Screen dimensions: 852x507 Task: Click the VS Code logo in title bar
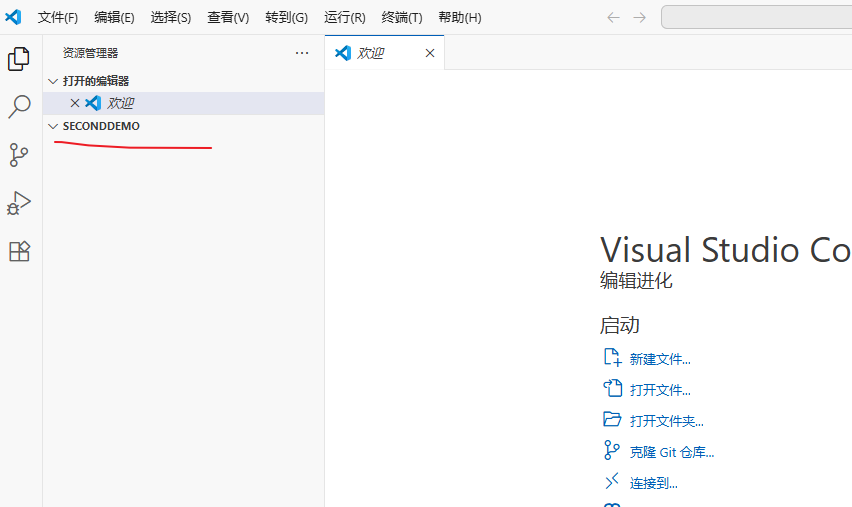coord(13,17)
